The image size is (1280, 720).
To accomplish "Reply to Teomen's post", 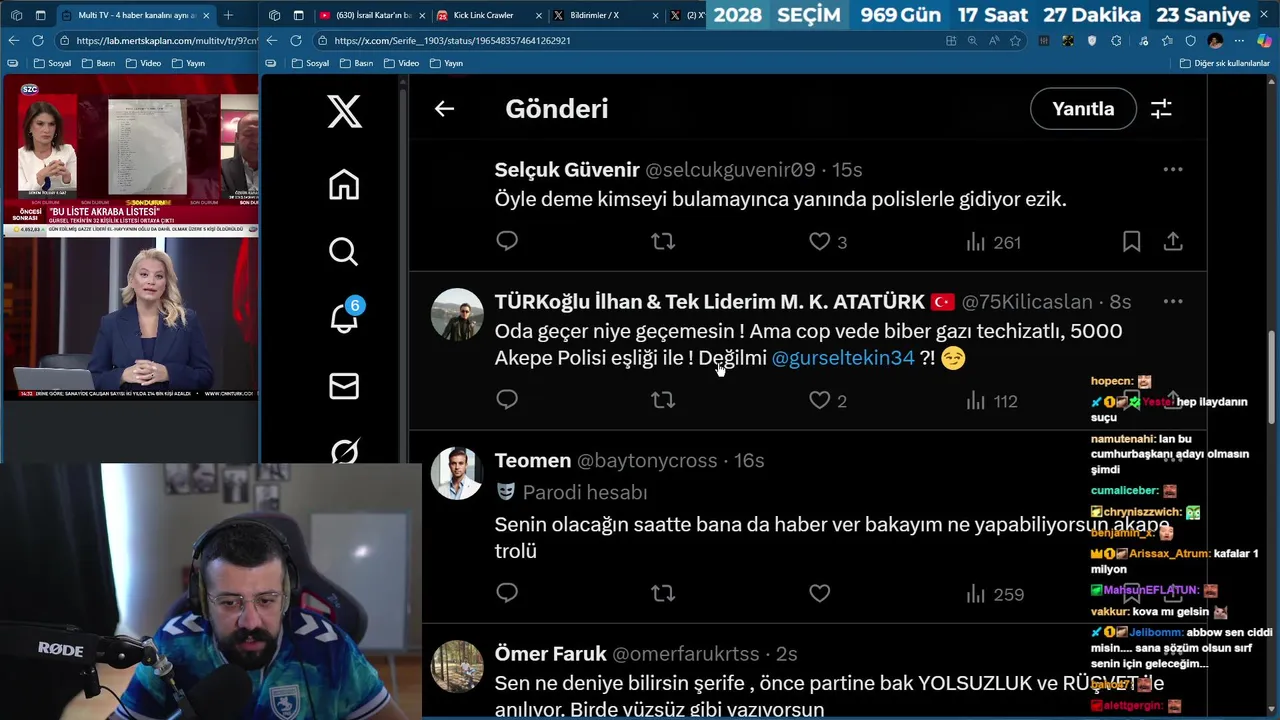I will (x=507, y=593).
